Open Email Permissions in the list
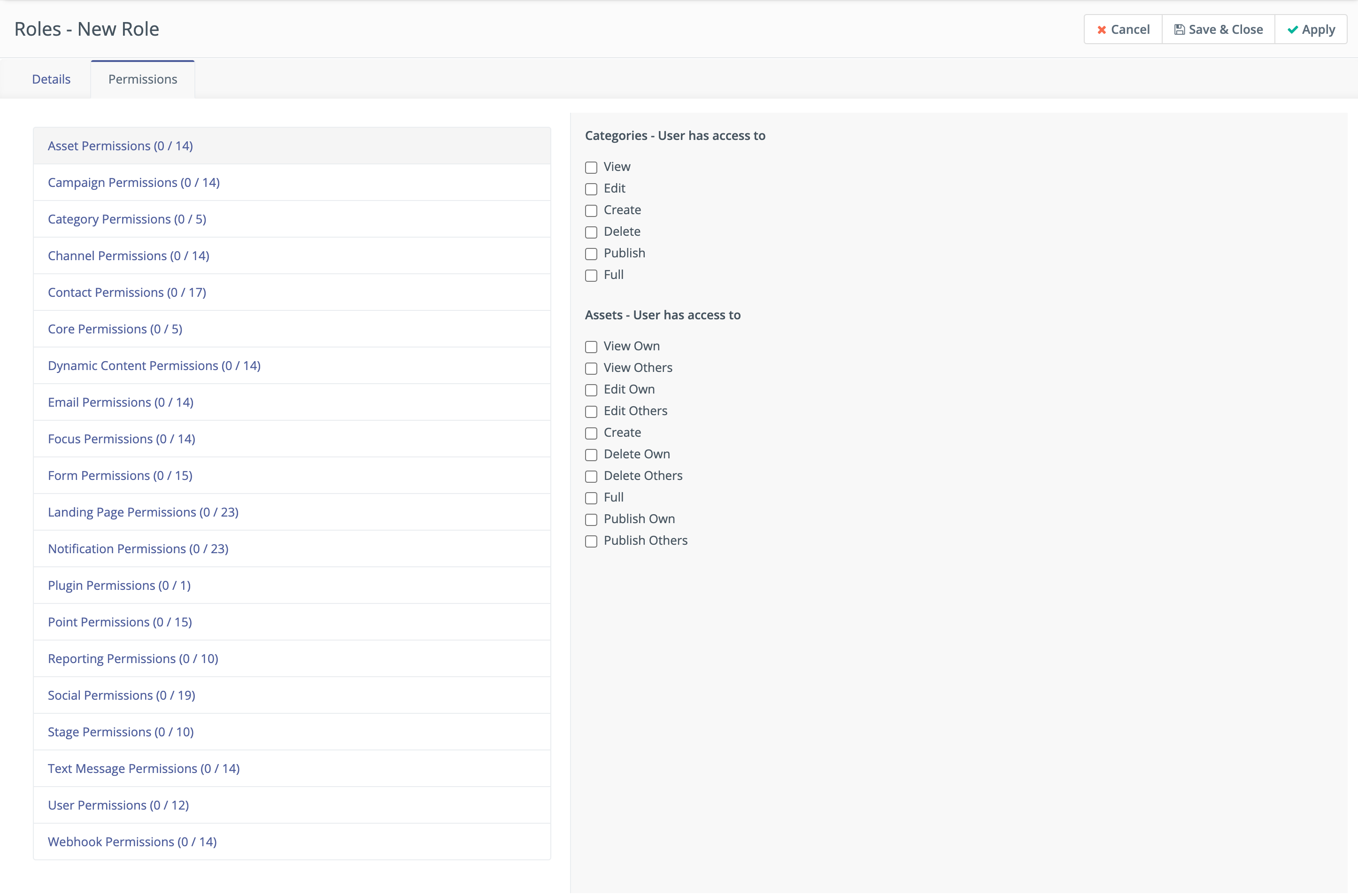1358x896 pixels. pos(121,402)
